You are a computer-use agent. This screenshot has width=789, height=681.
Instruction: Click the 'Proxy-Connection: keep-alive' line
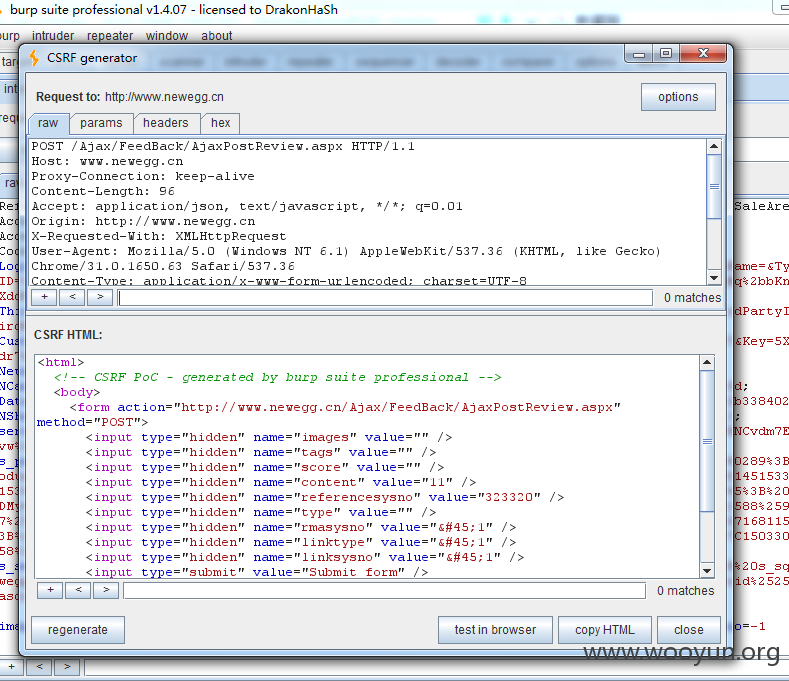click(143, 176)
